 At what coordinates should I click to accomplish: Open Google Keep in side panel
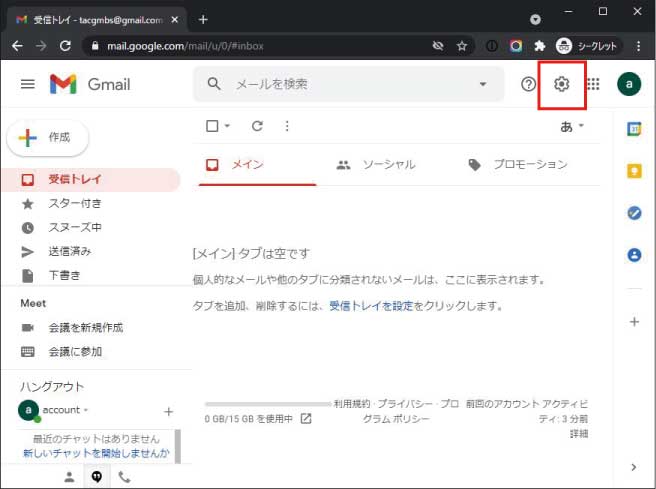tap(633, 171)
